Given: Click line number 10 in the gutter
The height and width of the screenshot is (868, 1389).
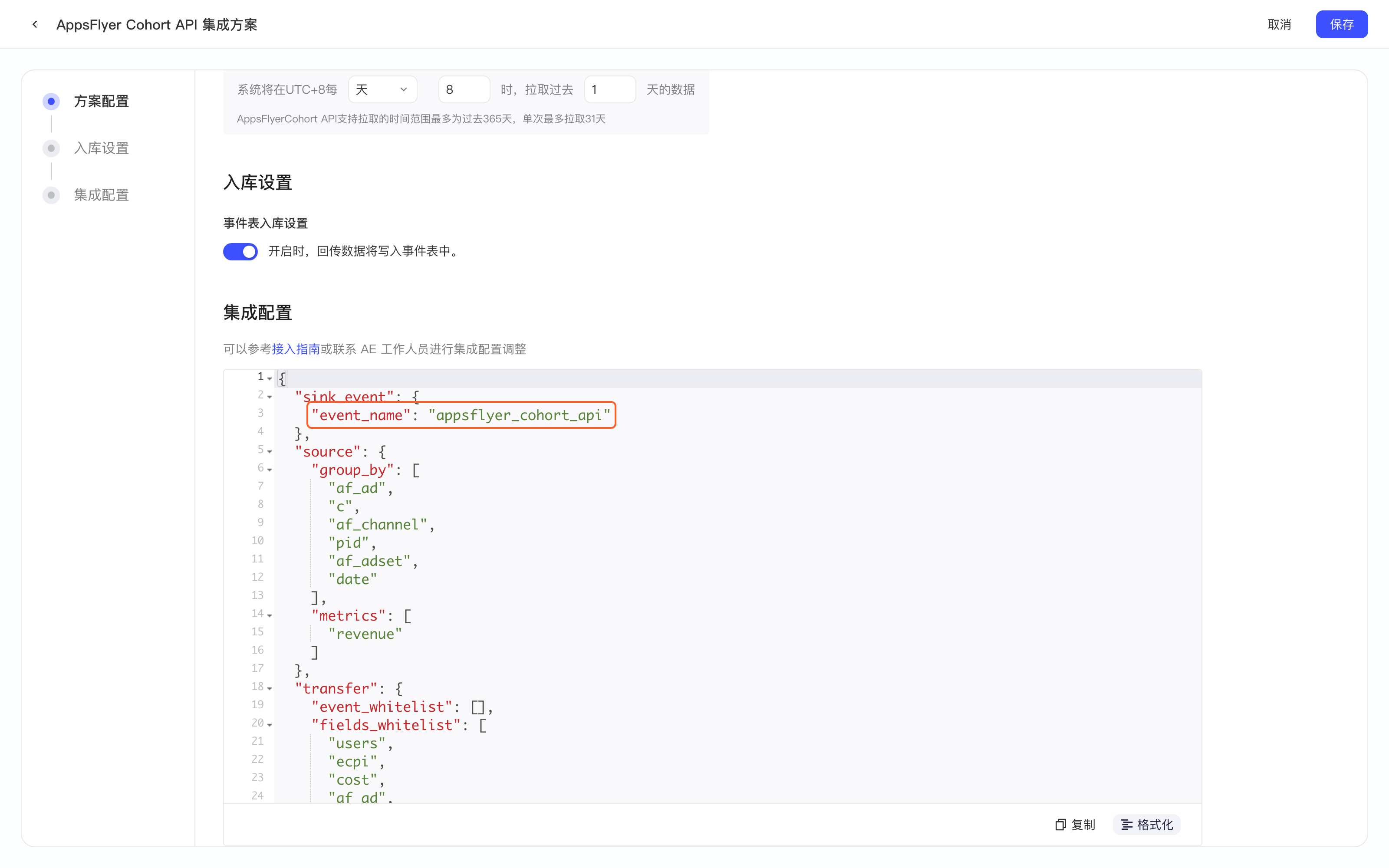Looking at the screenshot, I should pyautogui.click(x=257, y=541).
